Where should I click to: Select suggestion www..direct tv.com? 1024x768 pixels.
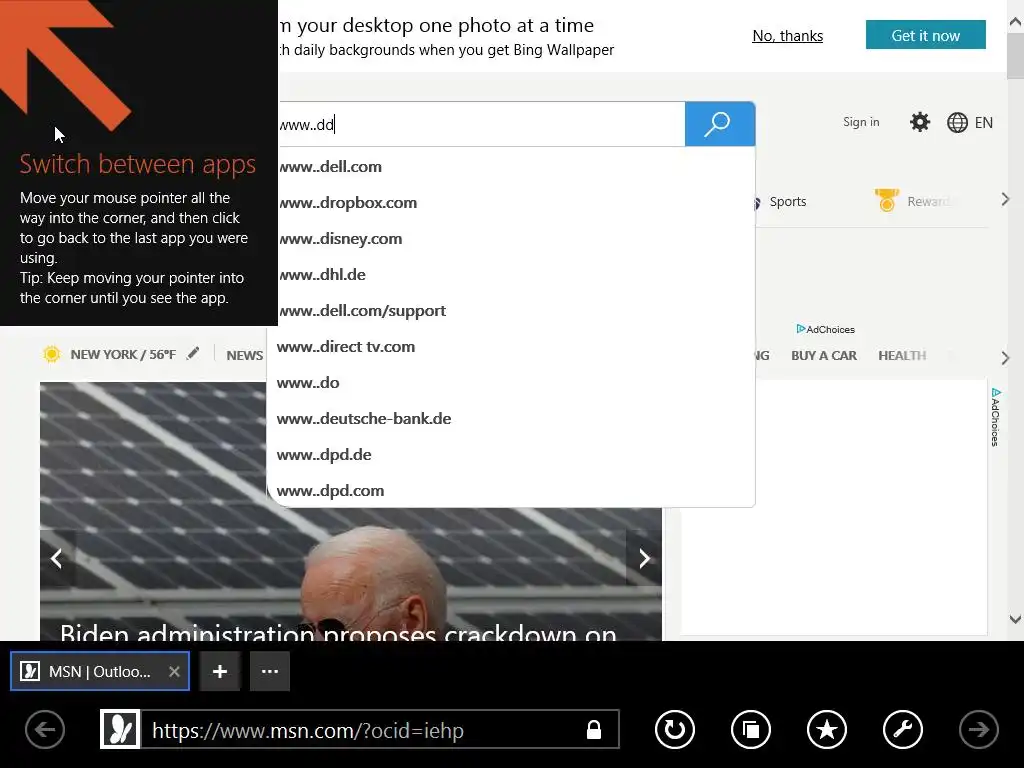coord(511,346)
